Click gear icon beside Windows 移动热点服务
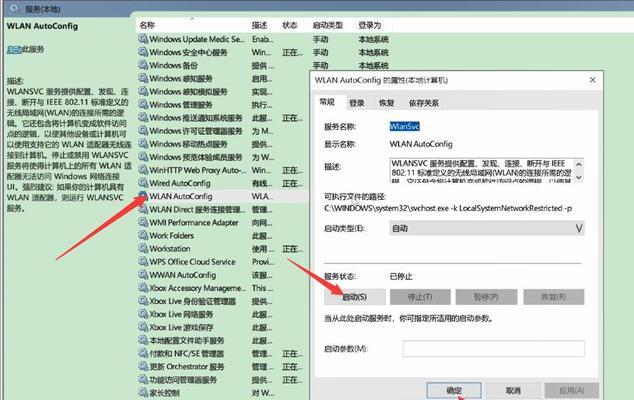 point(143,144)
